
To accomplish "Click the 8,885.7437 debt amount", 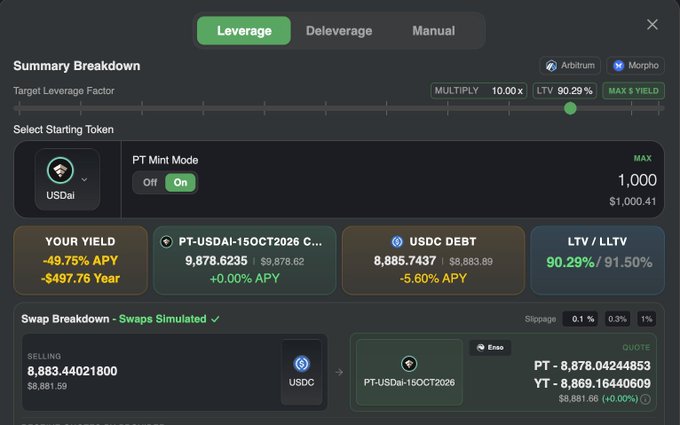I will point(405,261).
